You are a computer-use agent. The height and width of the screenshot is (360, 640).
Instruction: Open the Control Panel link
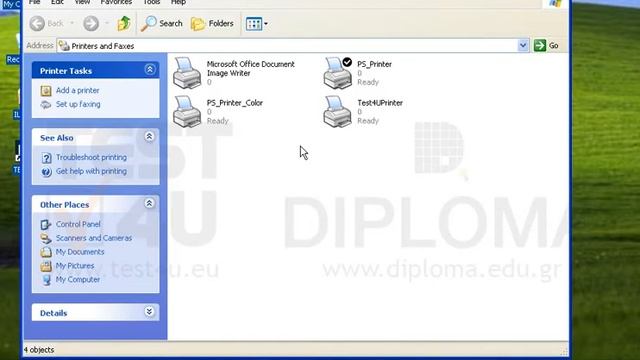point(78,224)
